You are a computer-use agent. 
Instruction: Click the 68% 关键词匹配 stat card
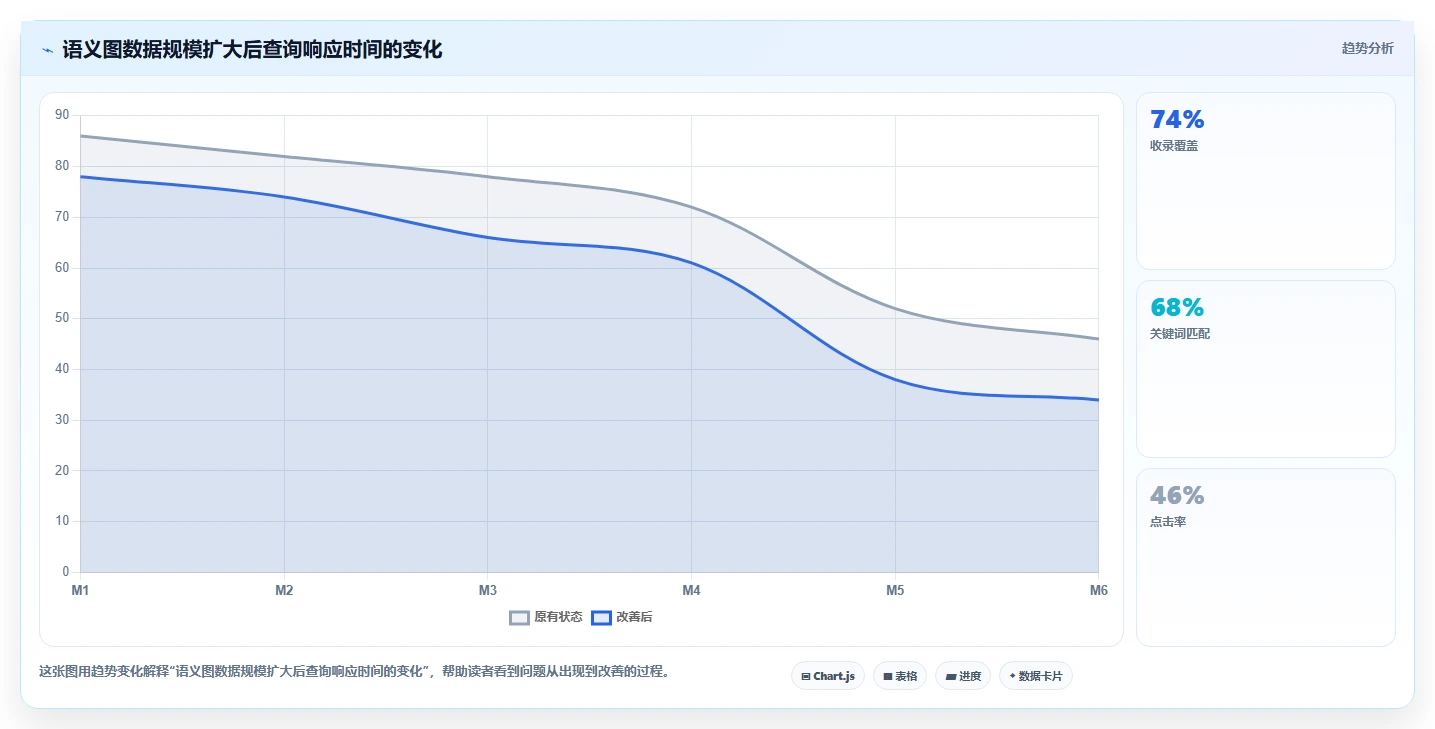click(x=1265, y=369)
